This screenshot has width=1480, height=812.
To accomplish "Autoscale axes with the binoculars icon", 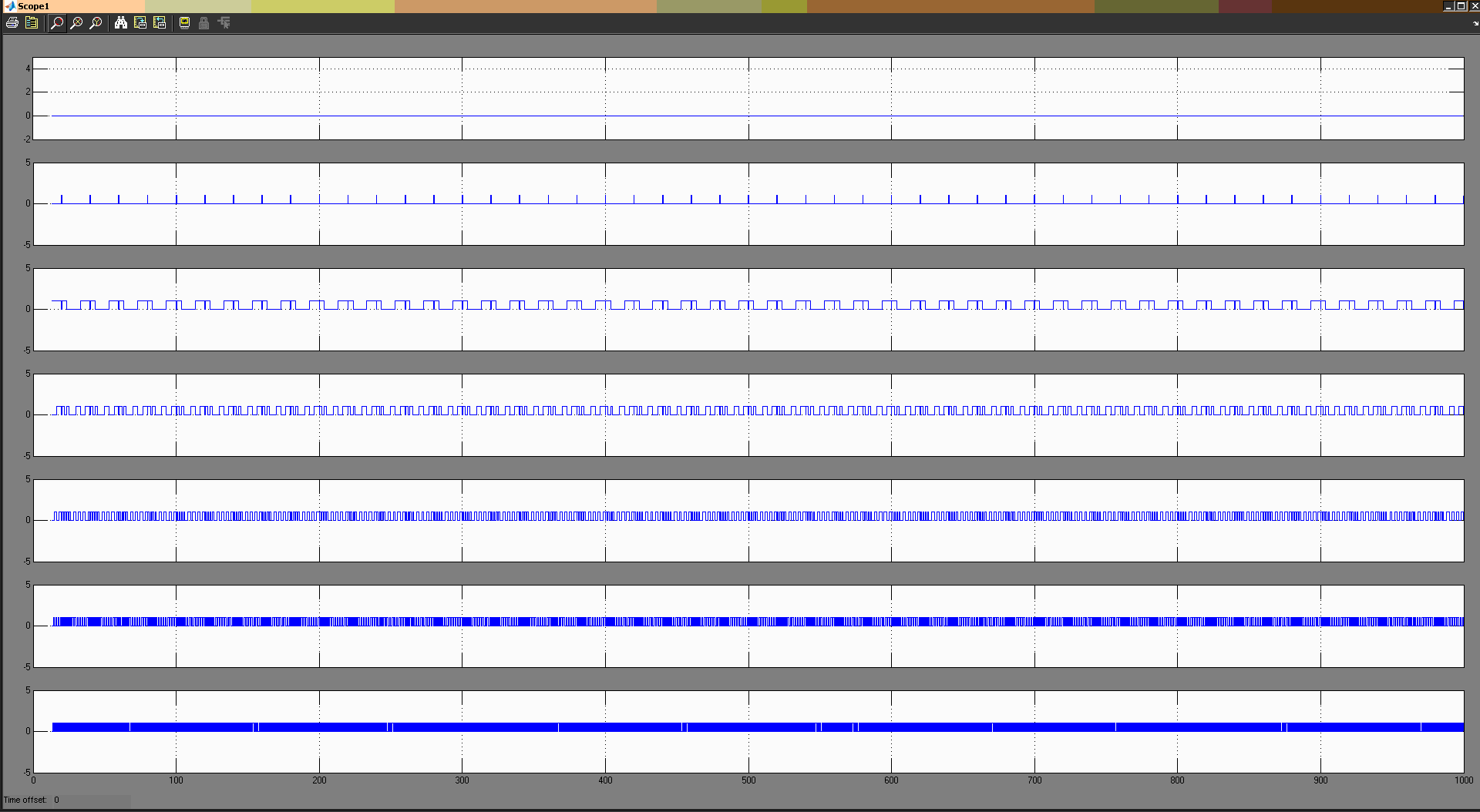I will pos(121,23).
